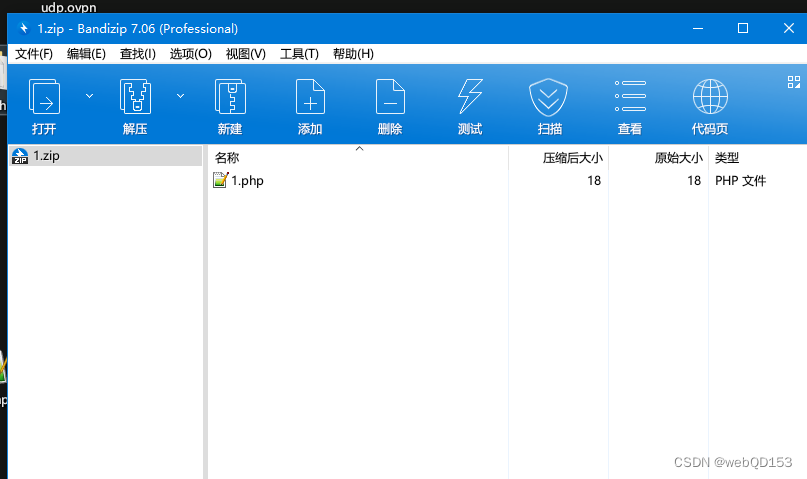The height and width of the screenshot is (479, 807).
Task: Click the New archive (新建) icon
Action: 230,97
